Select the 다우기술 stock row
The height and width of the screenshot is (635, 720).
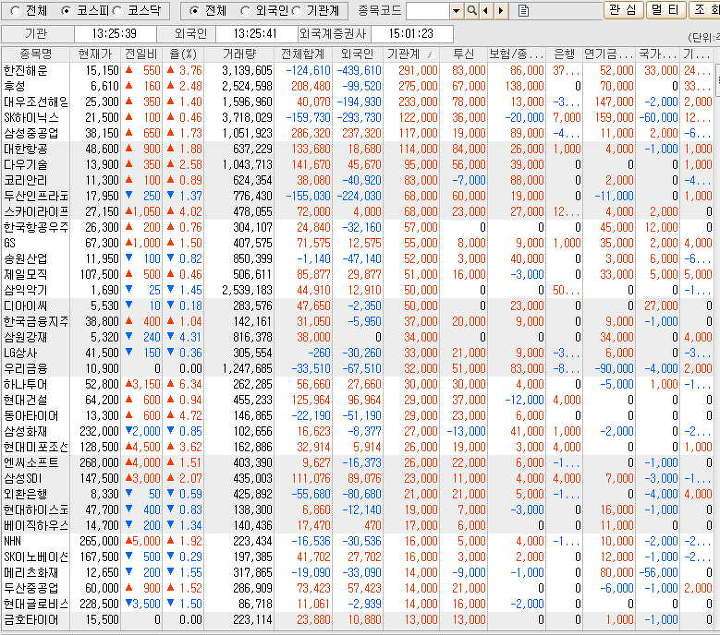point(358,164)
